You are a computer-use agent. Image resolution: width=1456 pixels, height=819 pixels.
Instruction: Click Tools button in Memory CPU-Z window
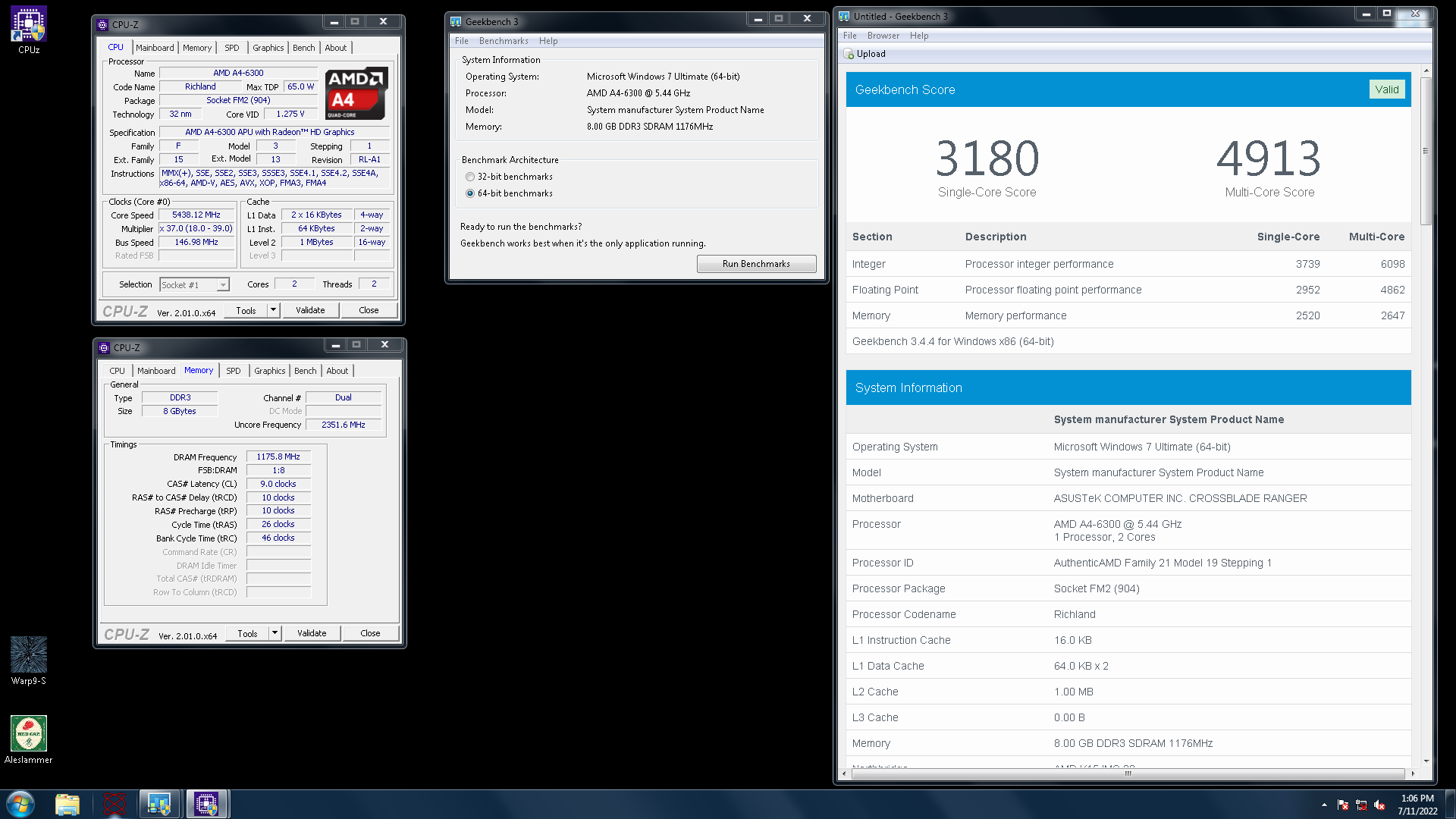pos(247,633)
